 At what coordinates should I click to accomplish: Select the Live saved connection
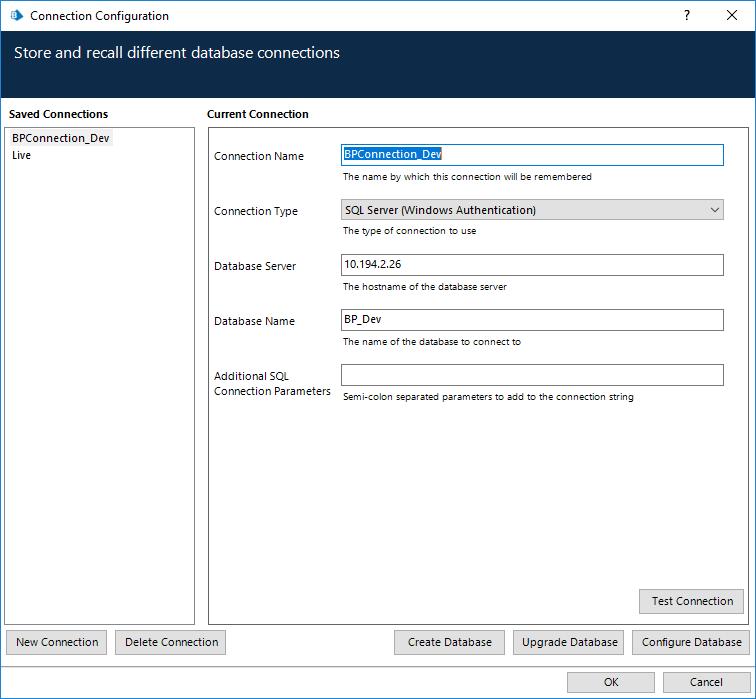(x=22, y=155)
